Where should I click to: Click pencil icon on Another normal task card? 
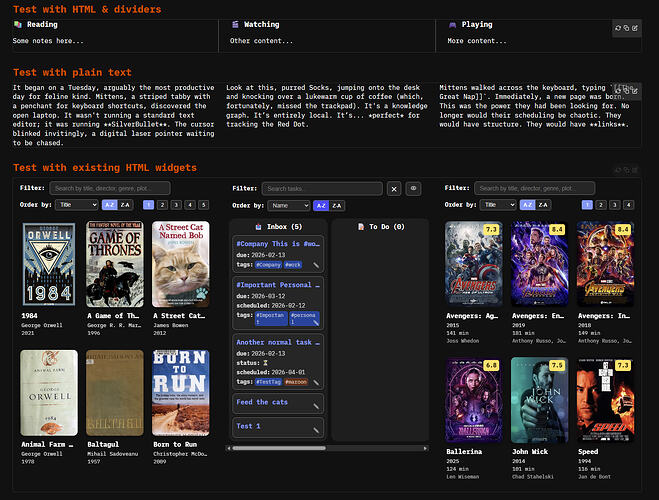click(x=315, y=384)
